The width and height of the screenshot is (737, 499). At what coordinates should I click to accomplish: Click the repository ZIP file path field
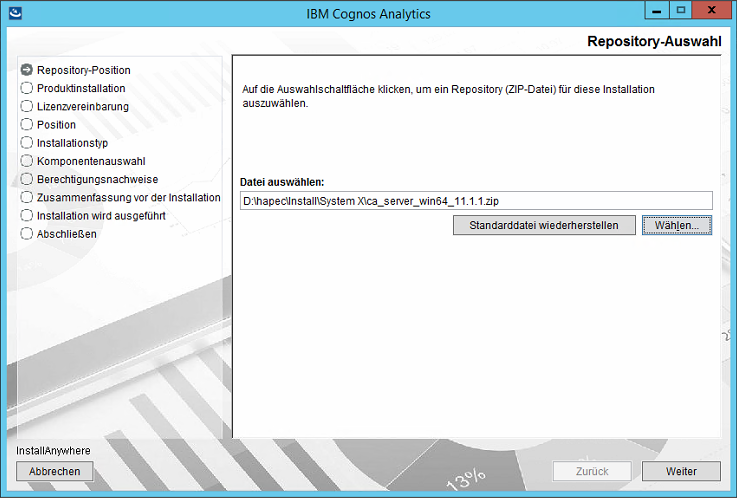[476, 201]
